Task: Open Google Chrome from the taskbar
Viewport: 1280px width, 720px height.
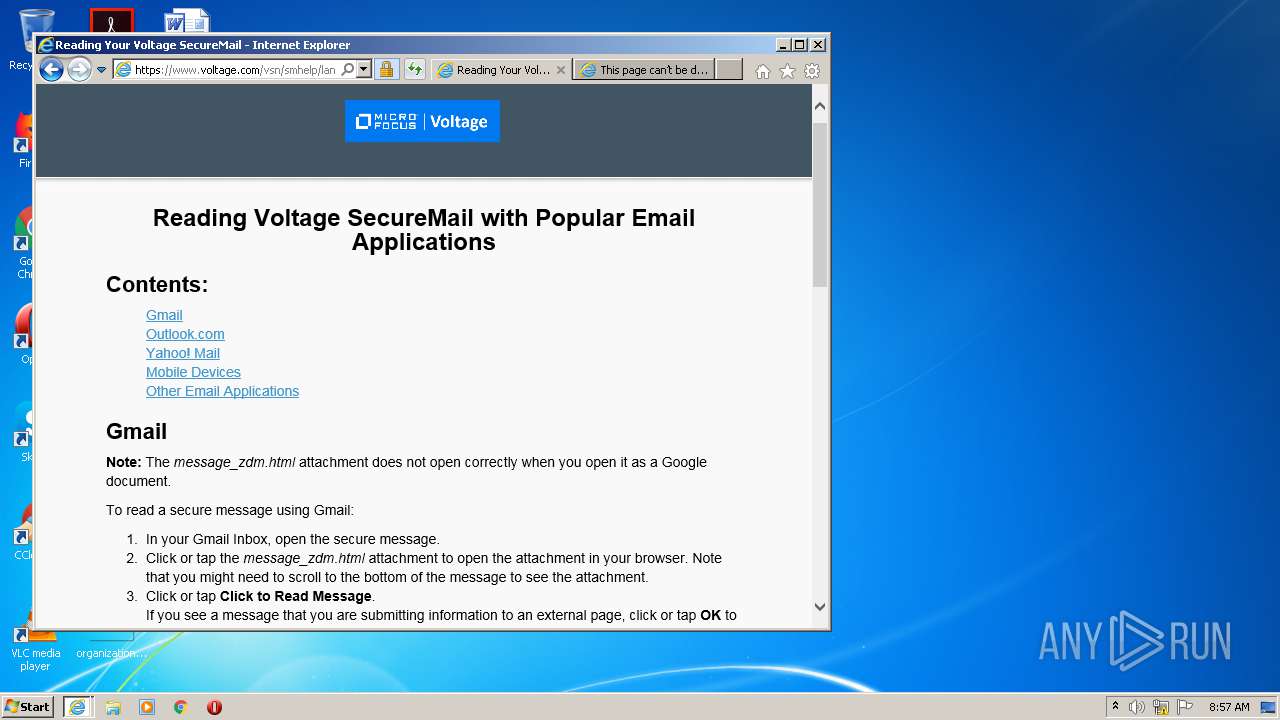Action: click(x=181, y=707)
